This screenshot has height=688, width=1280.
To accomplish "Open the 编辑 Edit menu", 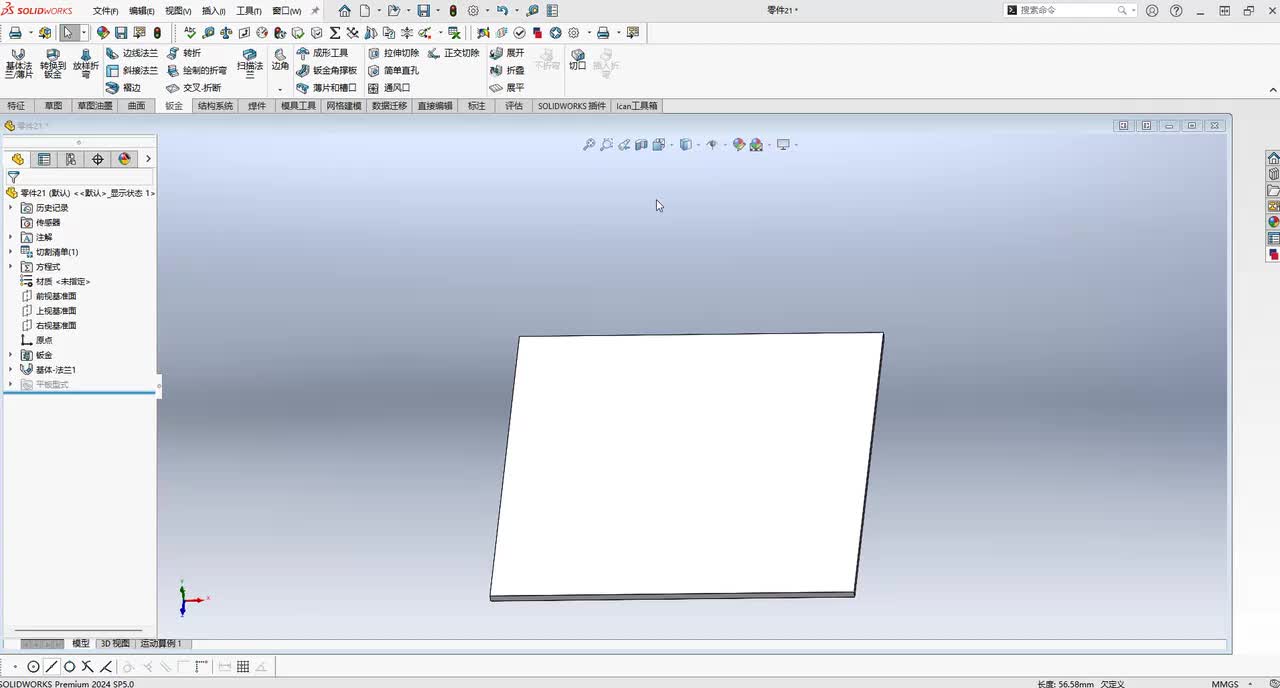I will [x=142, y=11].
